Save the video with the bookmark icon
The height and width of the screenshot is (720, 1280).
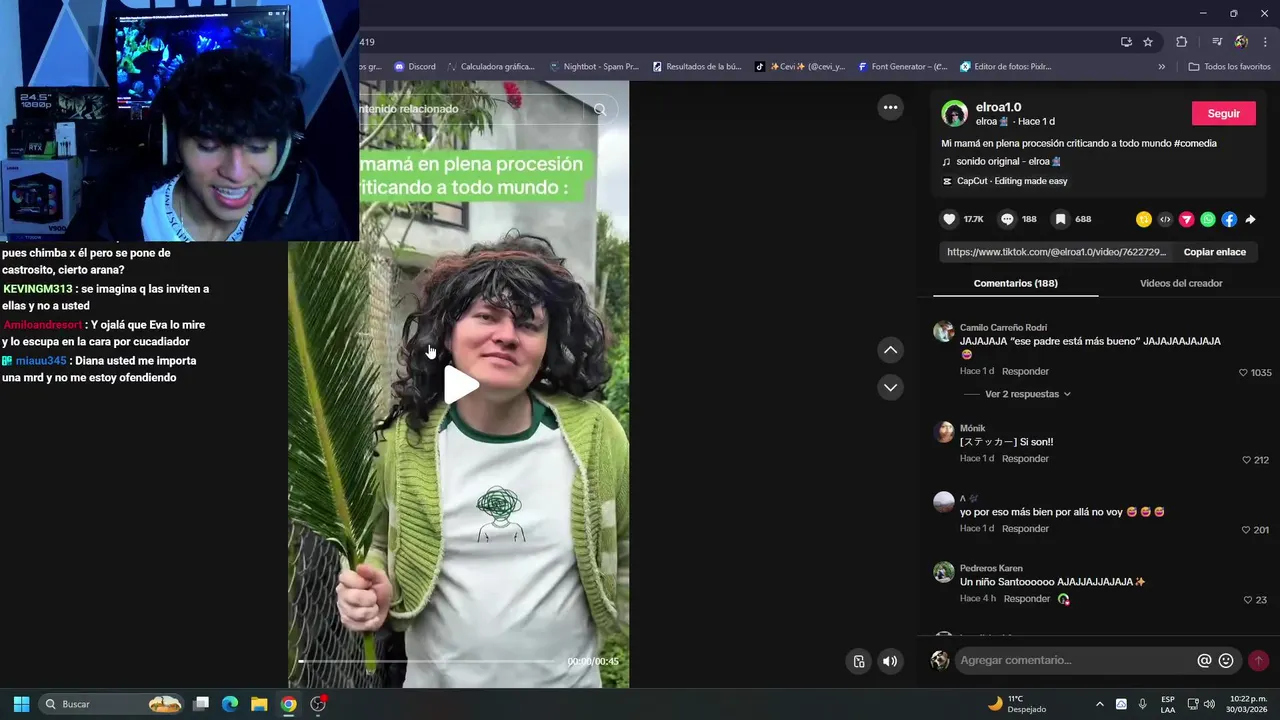point(1060,219)
